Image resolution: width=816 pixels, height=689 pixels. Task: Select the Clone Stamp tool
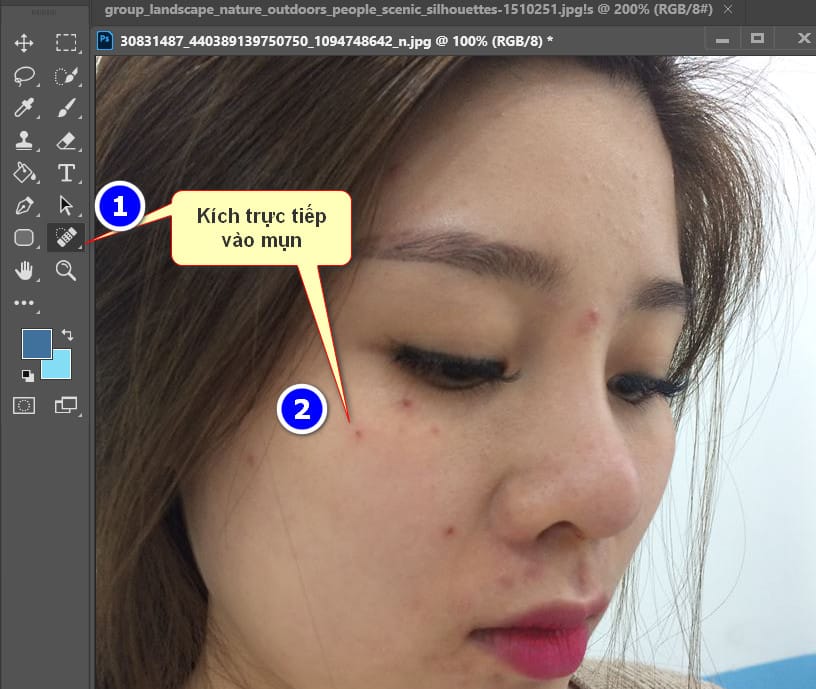point(25,140)
